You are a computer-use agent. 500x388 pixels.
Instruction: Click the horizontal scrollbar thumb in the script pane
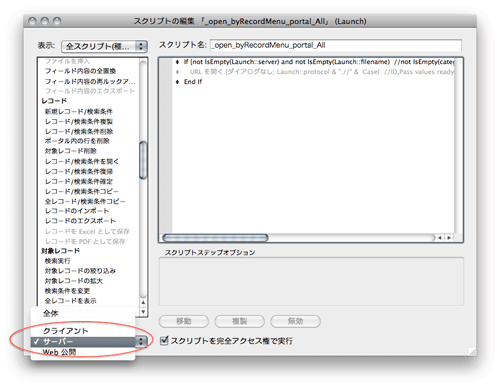(215, 238)
